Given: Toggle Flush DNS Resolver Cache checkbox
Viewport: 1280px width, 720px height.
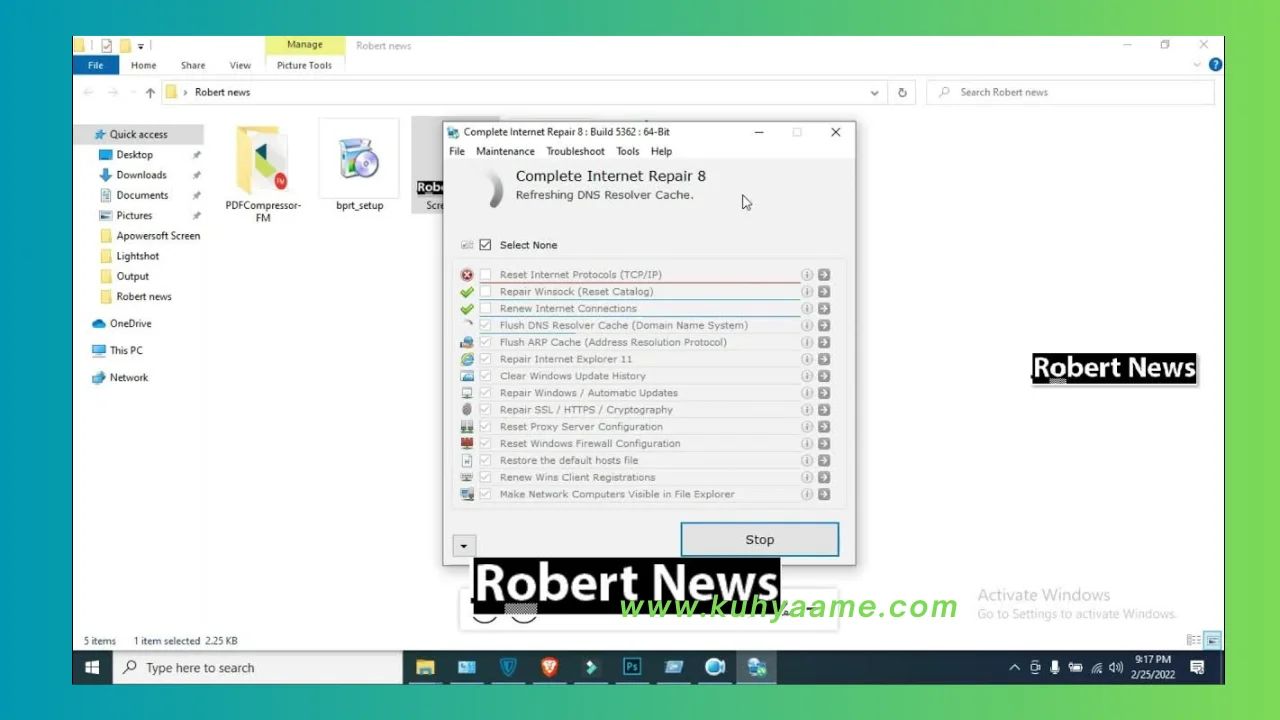Looking at the screenshot, I should [485, 325].
